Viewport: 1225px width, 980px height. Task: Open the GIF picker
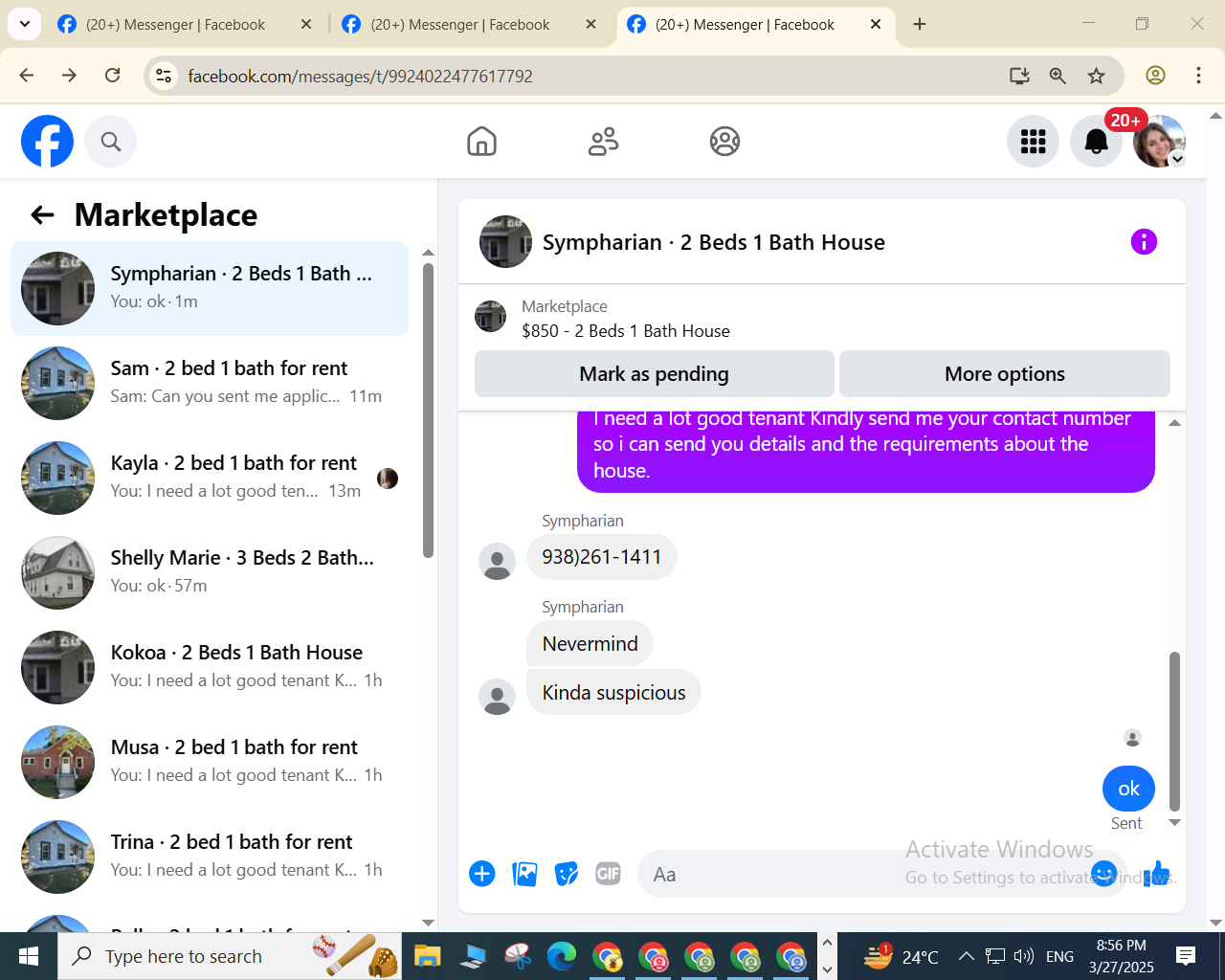[609, 874]
